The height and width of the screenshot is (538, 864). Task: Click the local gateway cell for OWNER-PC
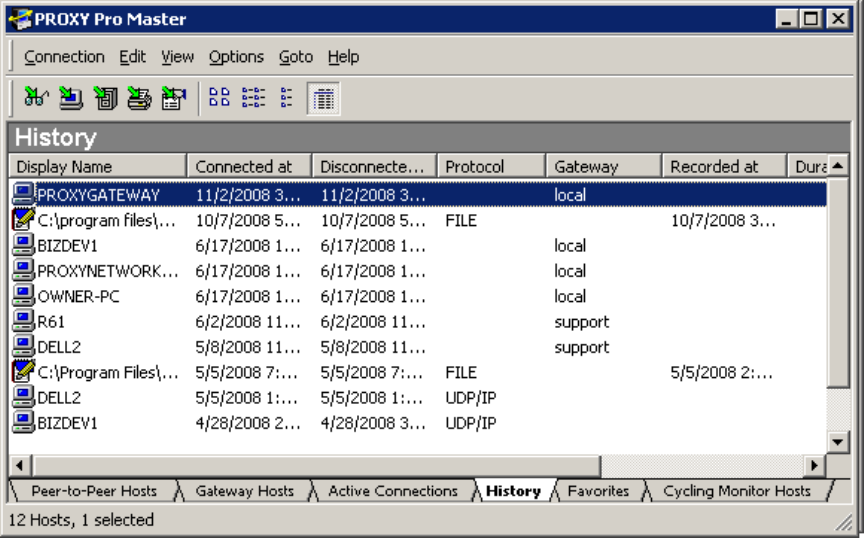(570, 296)
